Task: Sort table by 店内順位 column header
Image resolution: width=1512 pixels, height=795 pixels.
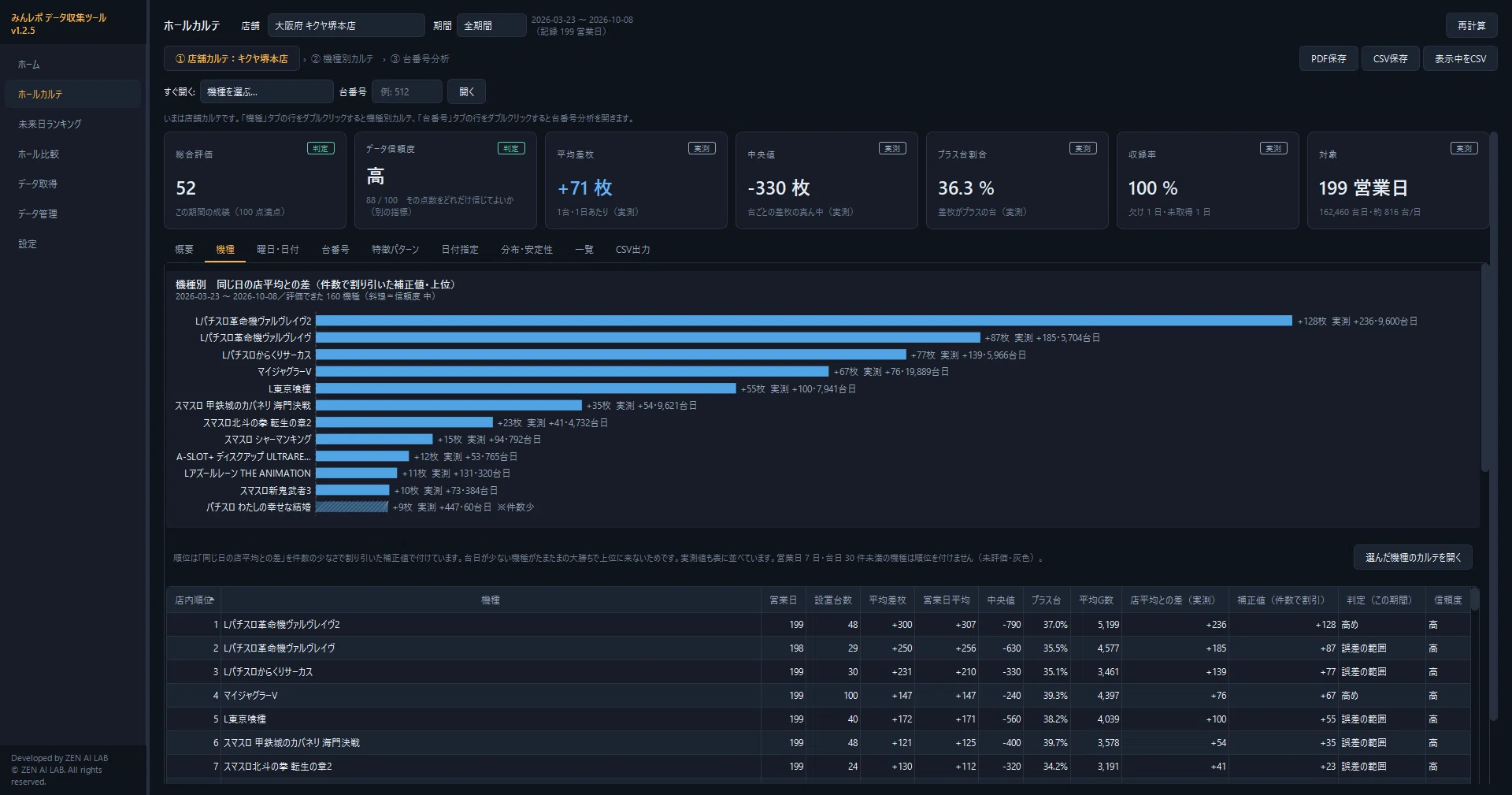Action: coord(194,600)
